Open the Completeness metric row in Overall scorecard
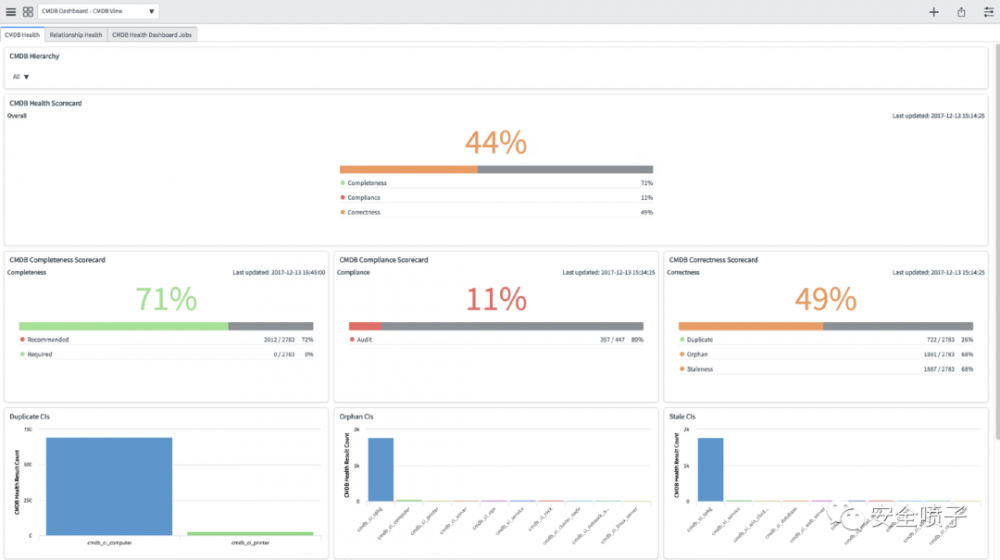Screen dimensions: 1000x560 click(496, 183)
